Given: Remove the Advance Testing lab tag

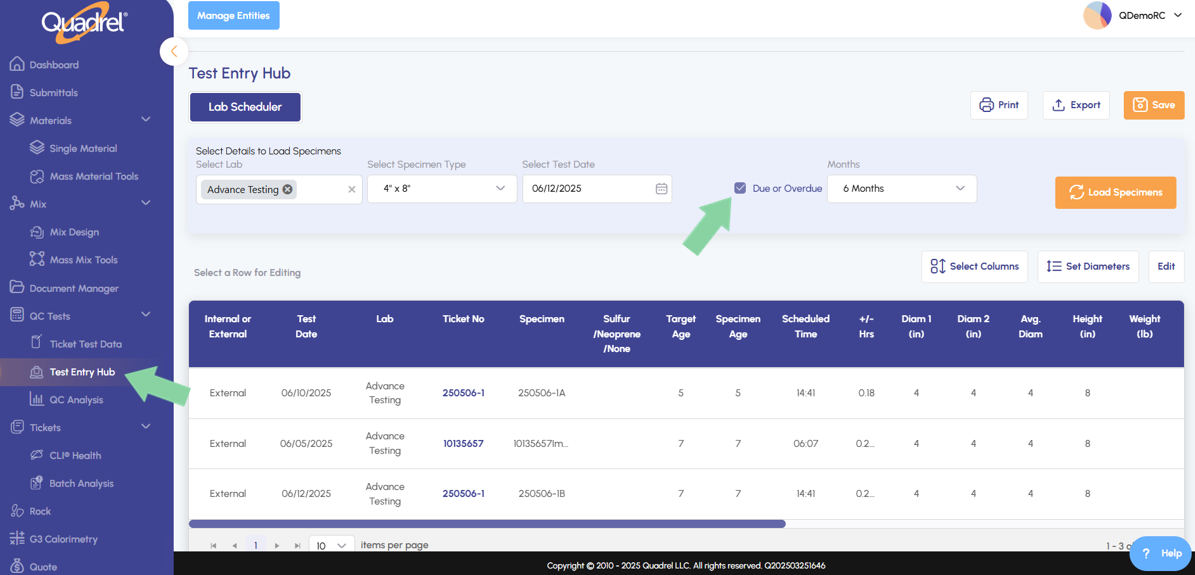Looking at the screenshot, I should tap(288, 189).
